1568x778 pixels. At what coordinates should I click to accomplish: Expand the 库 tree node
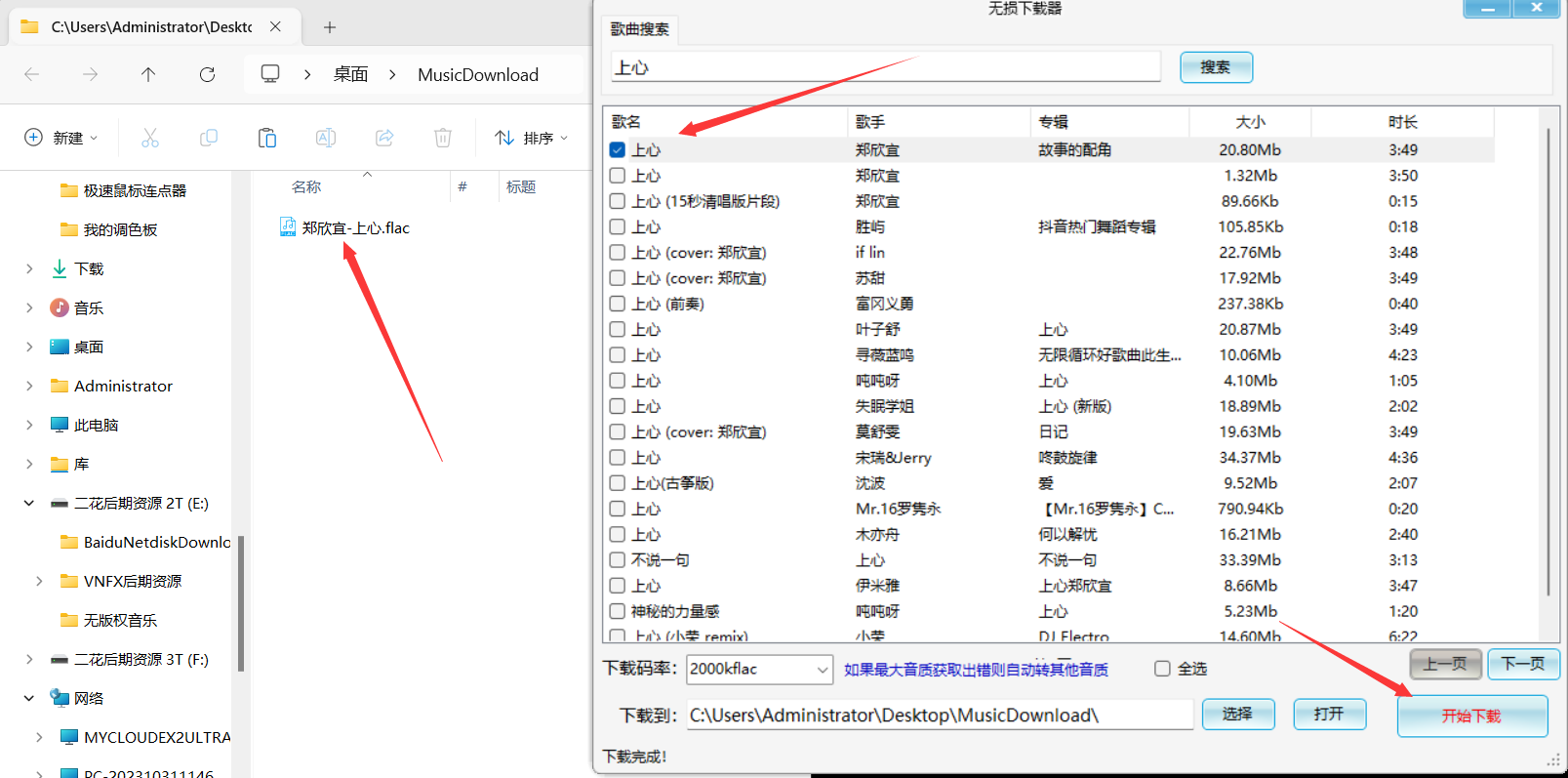(29, 464)
